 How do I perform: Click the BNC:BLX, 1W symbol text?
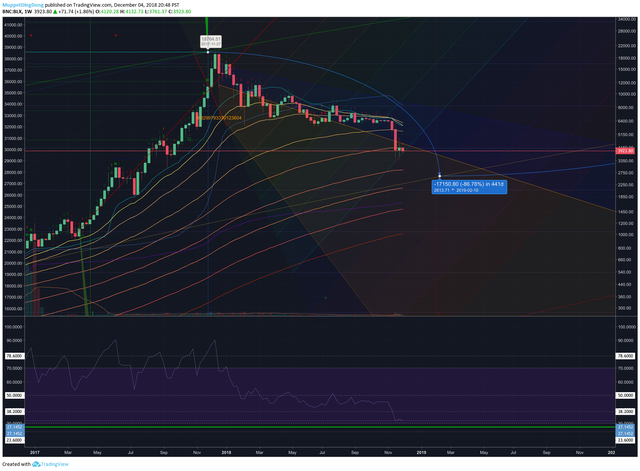[x=17, y=11]
